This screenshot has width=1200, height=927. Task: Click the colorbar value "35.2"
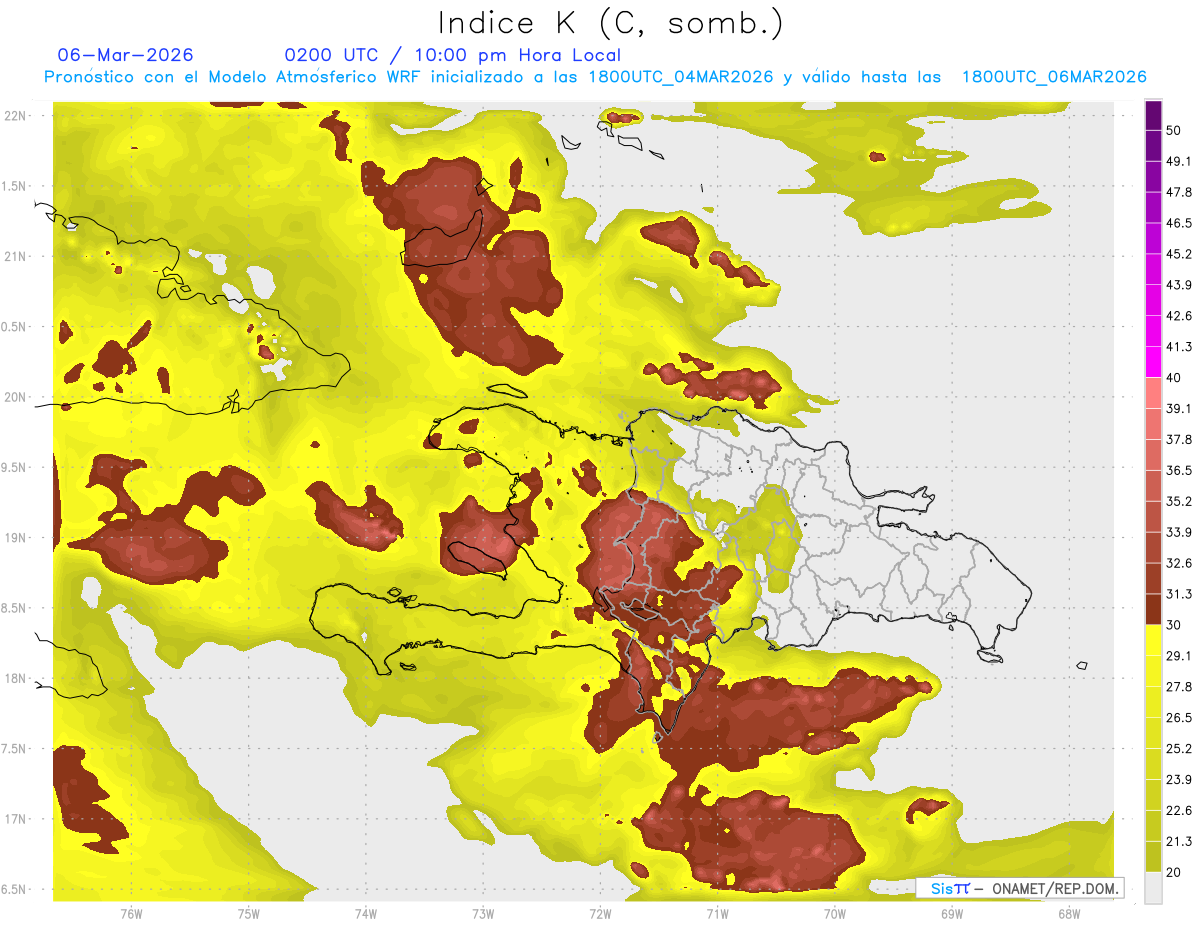click(x=1179, y=501)
